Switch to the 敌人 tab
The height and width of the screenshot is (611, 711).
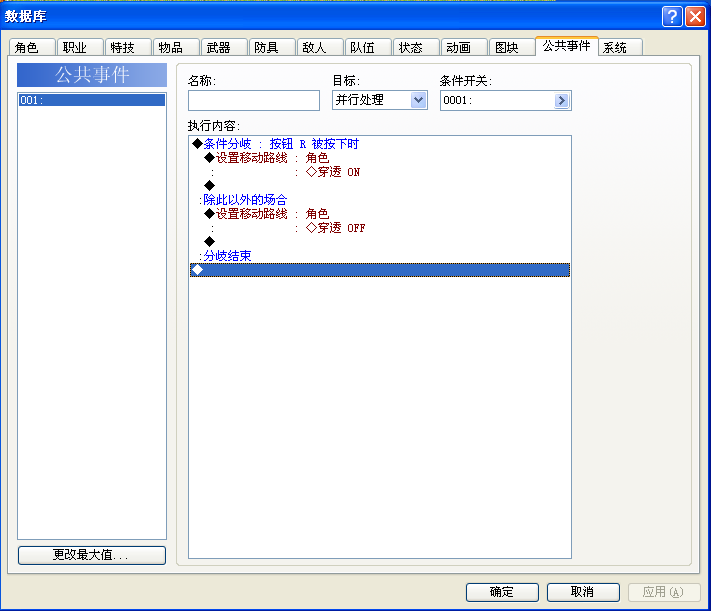coord(320,47)
